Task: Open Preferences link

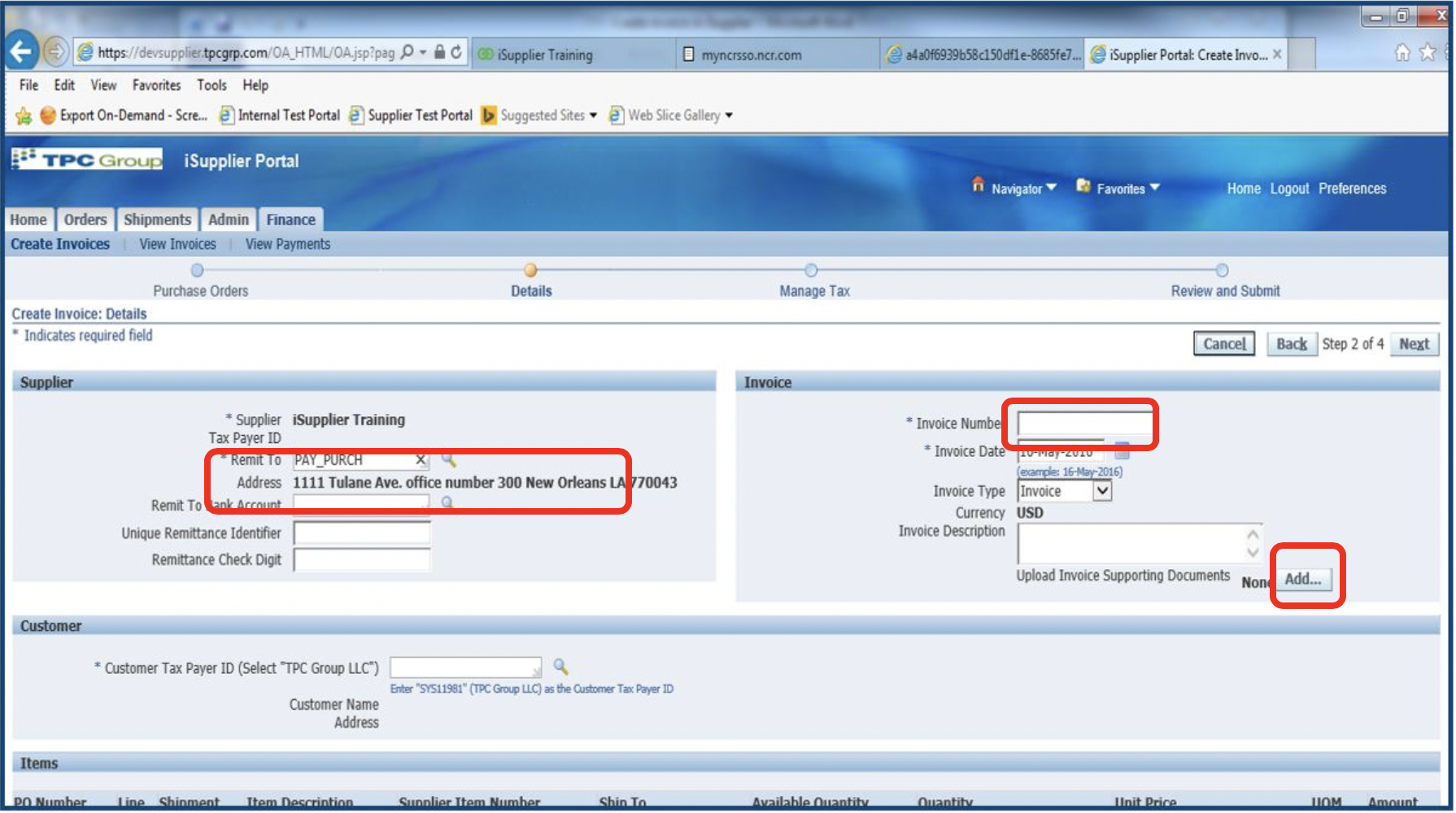Action: click(1353, 189)
